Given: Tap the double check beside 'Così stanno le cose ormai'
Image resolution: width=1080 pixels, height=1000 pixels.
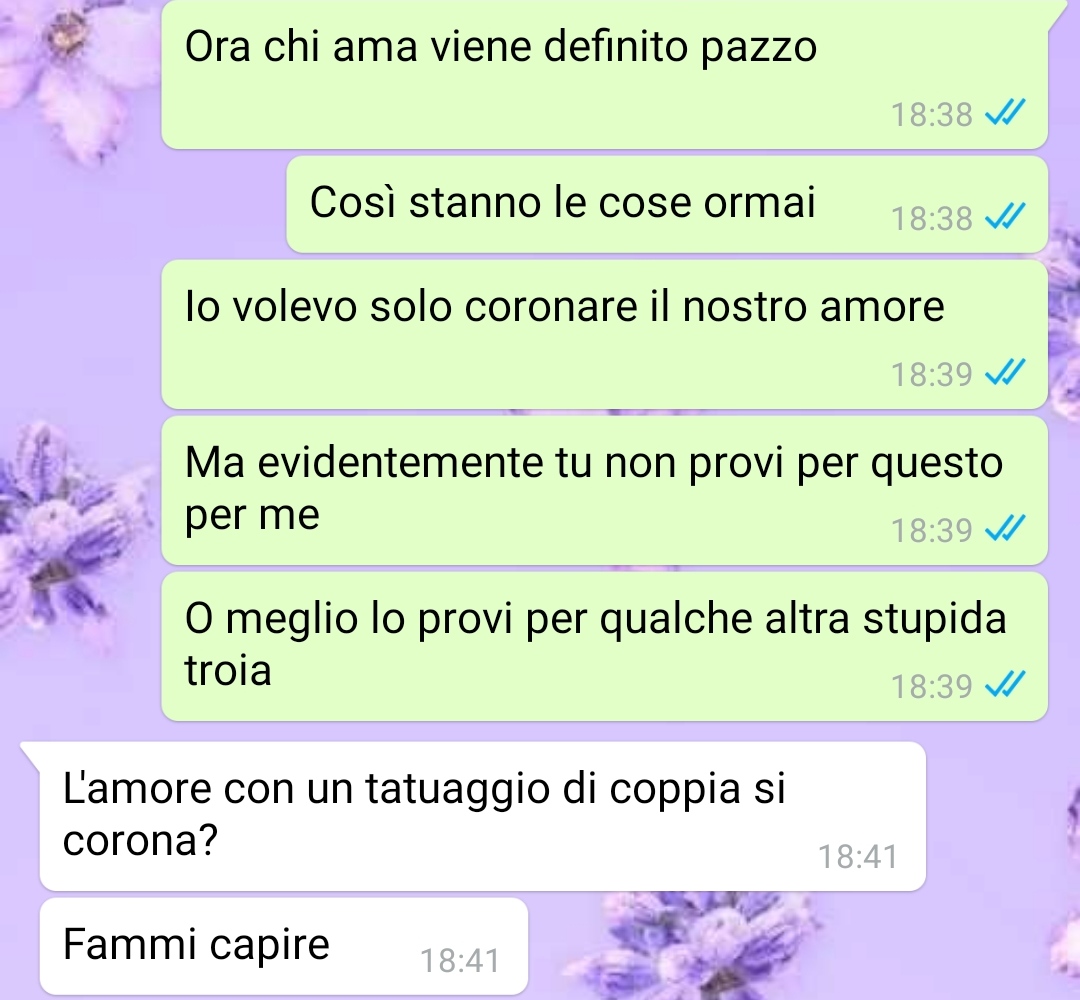Looking at the screenshot, I should tap(1005, 218).
